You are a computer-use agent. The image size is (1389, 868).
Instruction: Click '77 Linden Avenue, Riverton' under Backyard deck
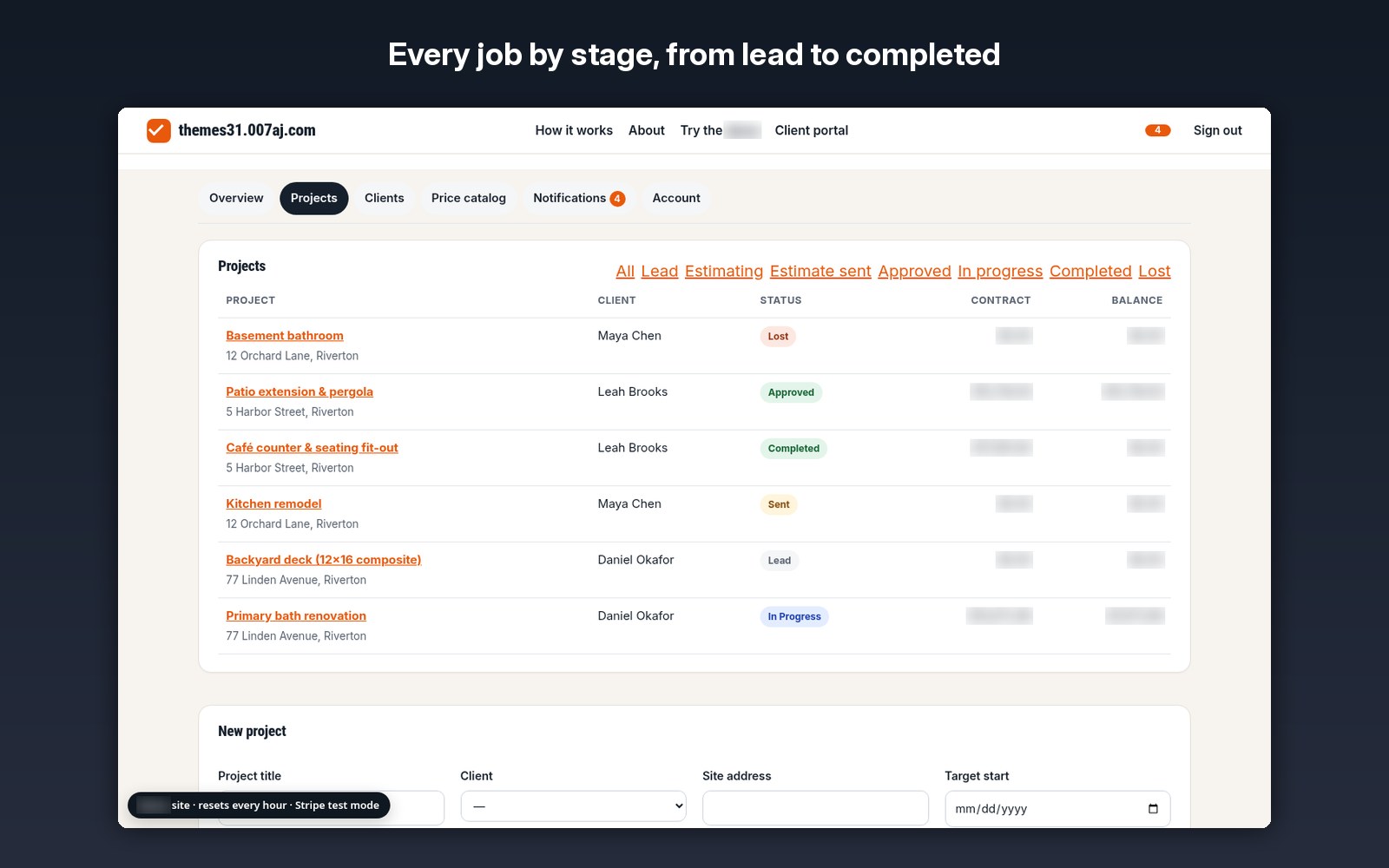296,580
